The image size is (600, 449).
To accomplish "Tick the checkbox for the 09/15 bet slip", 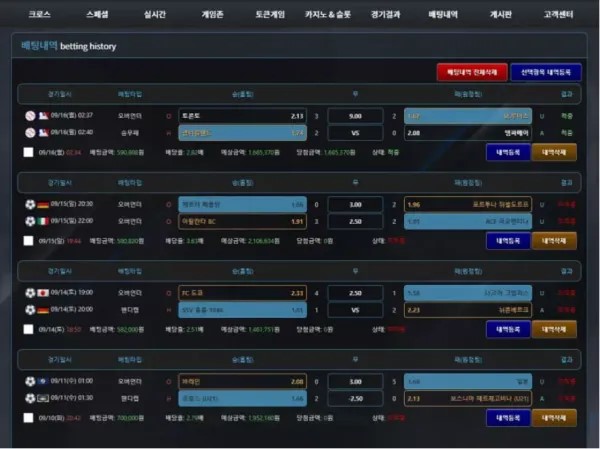I will [x=29, y=241].
